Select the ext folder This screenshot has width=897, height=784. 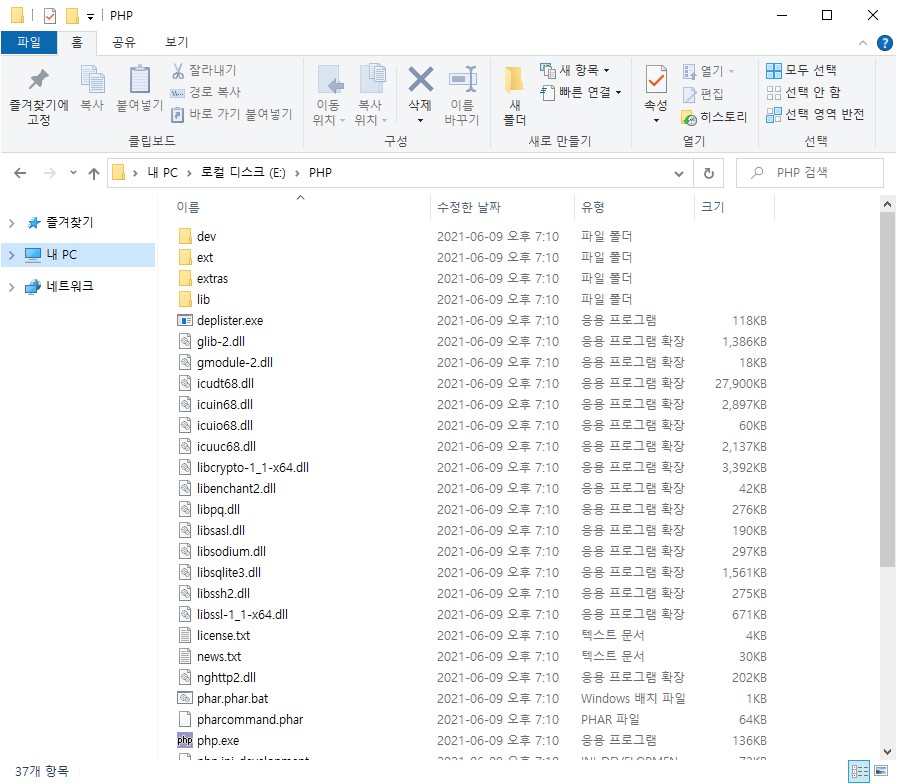[196, 258]
